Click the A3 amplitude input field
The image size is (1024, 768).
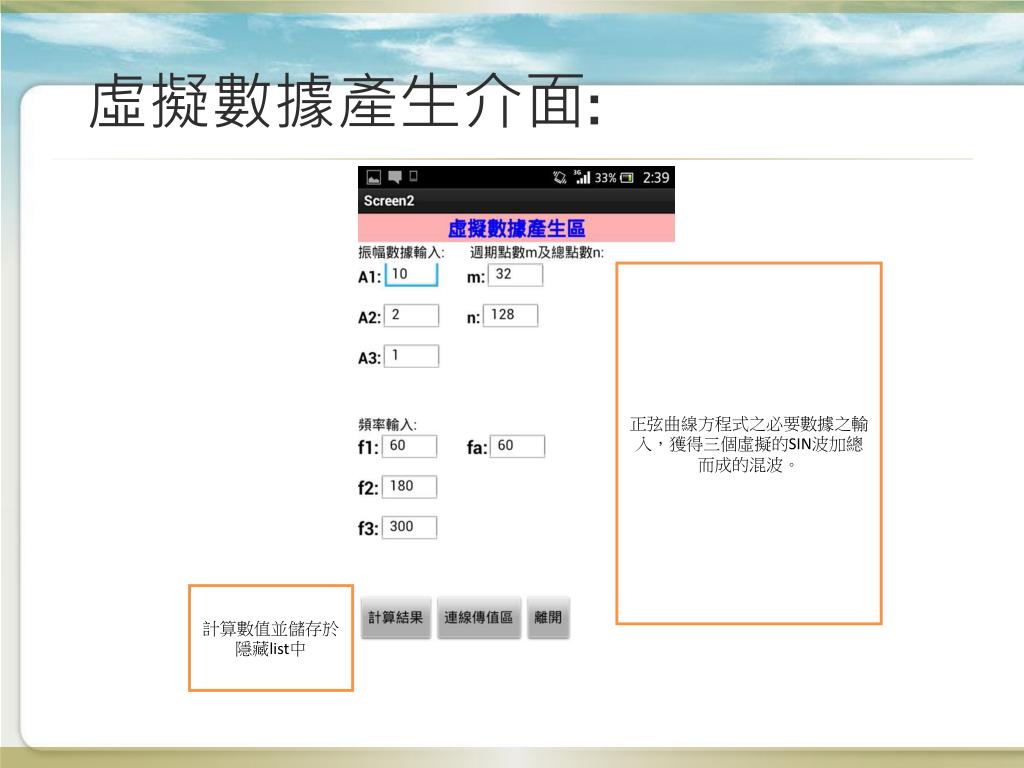pos(411,356)
